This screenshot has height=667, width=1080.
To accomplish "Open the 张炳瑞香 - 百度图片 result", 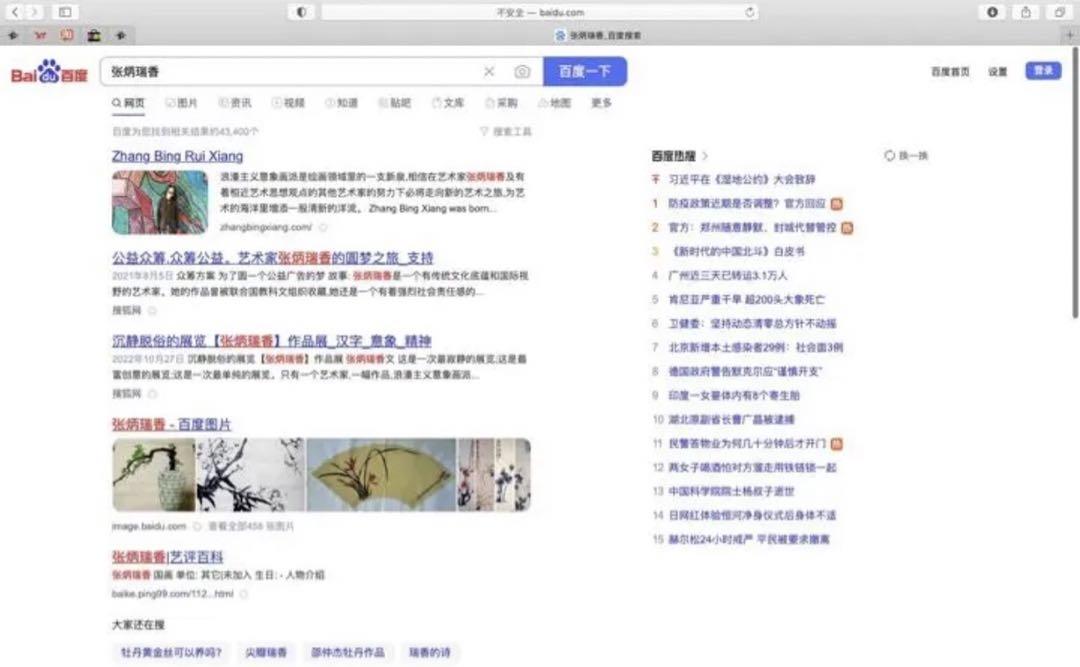I will coord(172,424).
